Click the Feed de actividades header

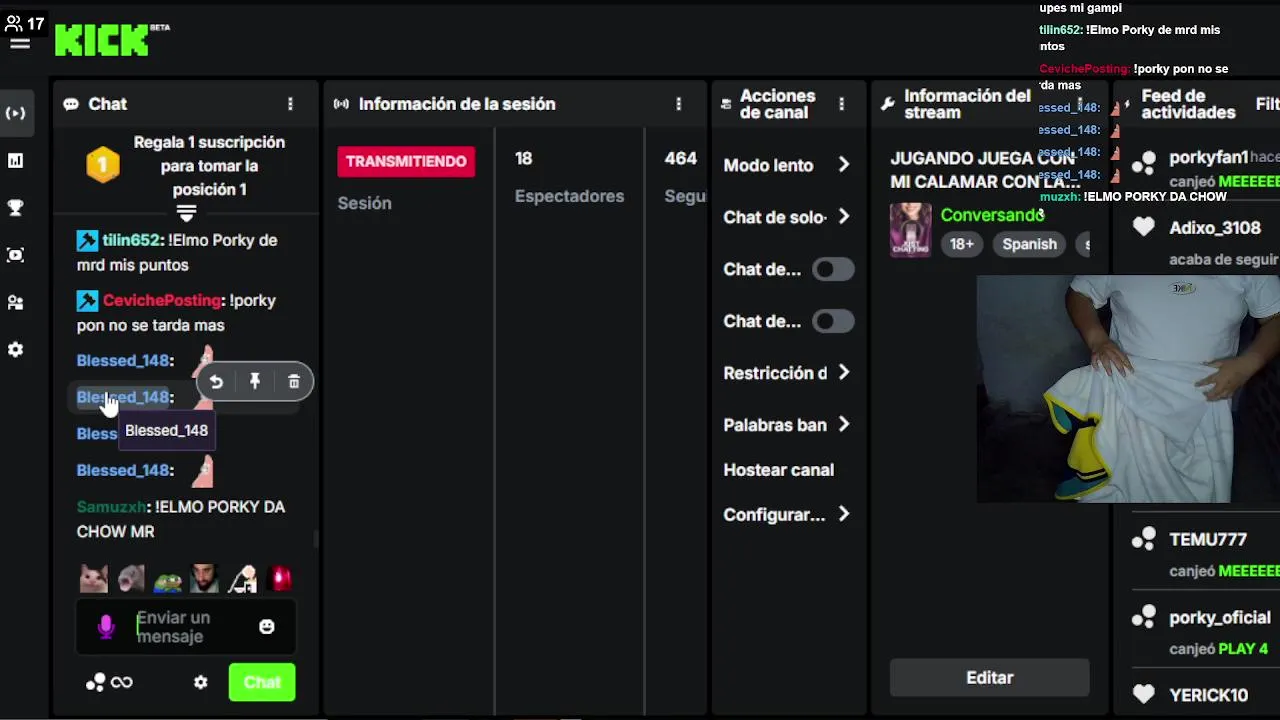point(1188,104)
